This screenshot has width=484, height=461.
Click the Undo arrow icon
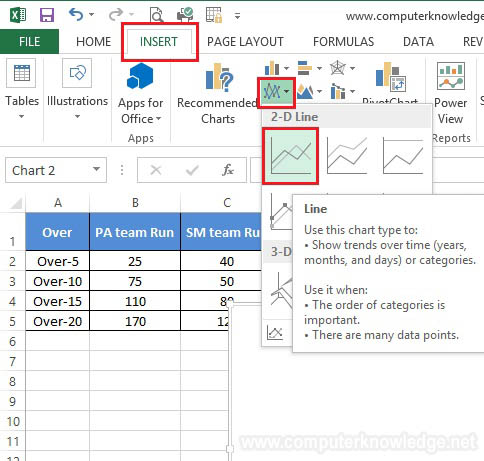(76, 15)
